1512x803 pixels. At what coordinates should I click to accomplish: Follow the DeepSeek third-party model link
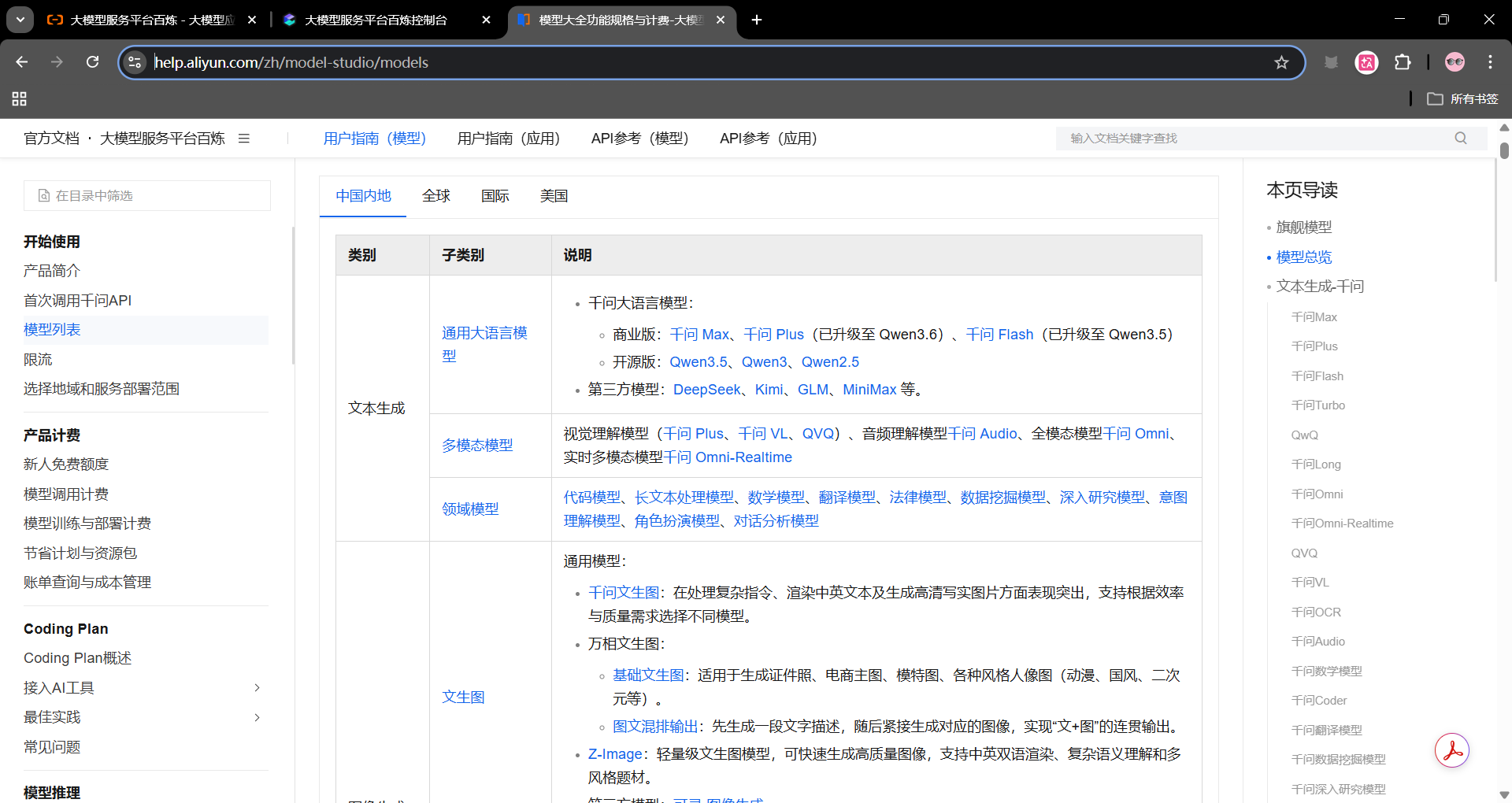(x=707, y=390)
